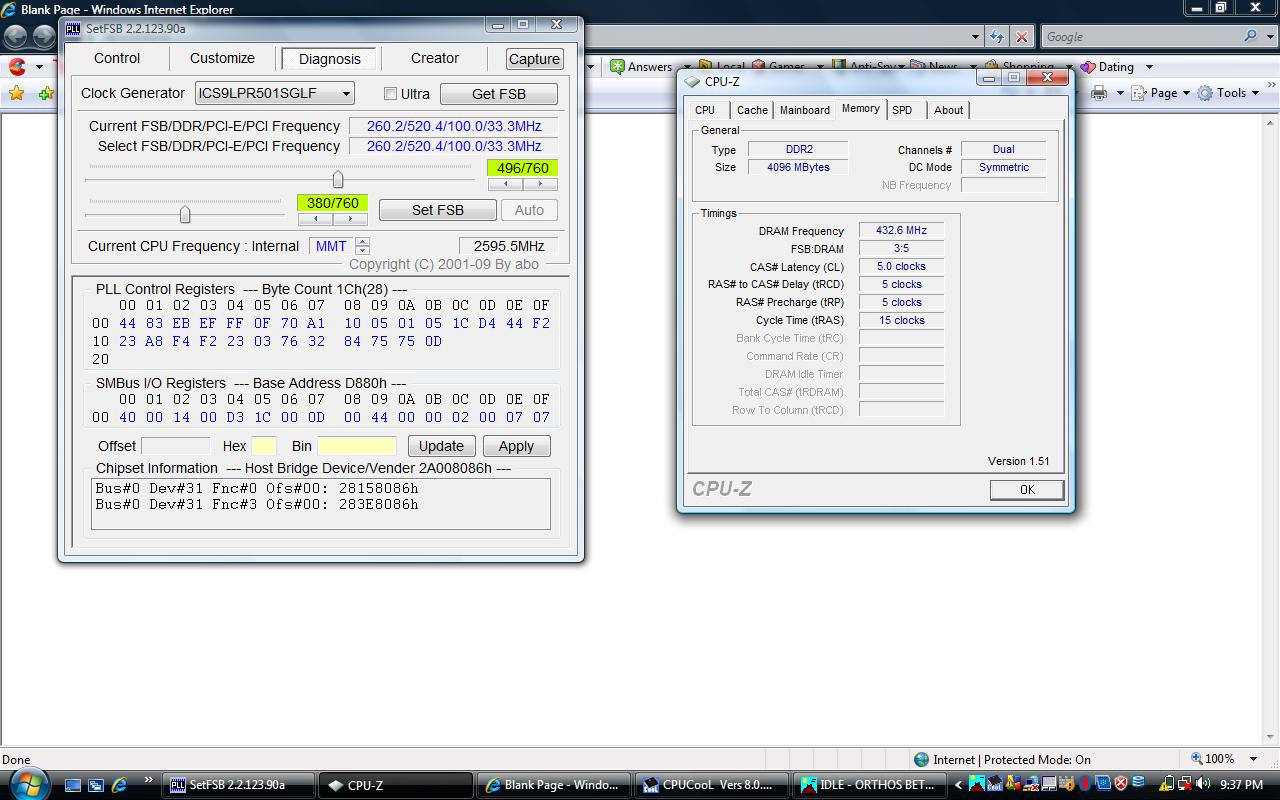Screen dimensions: 1280x800
Task: Expand the Dating toolbar dropdown arrow
Action: click(1149, 67)
